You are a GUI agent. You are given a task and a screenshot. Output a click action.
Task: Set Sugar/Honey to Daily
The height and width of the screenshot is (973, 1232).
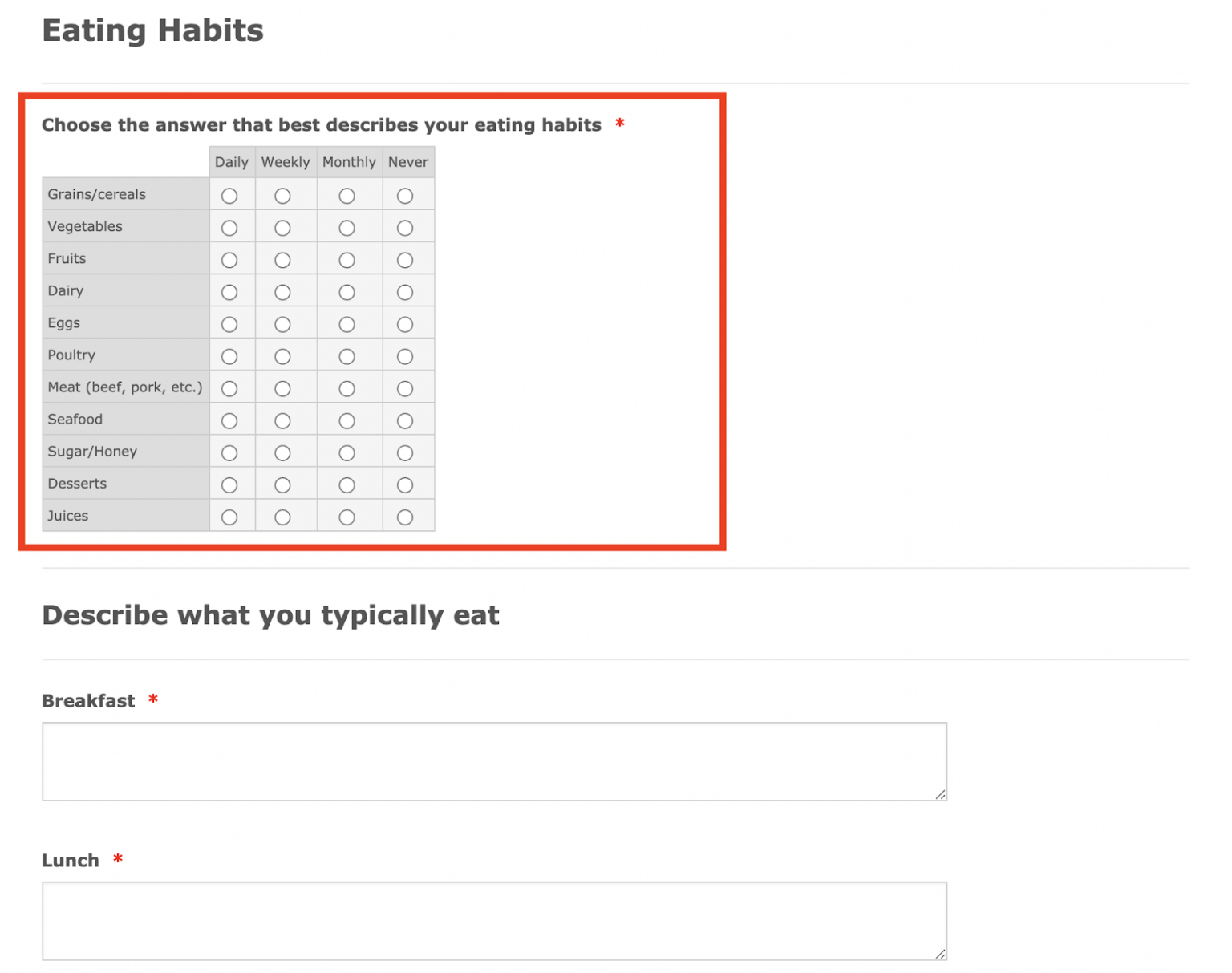point(229,452)
